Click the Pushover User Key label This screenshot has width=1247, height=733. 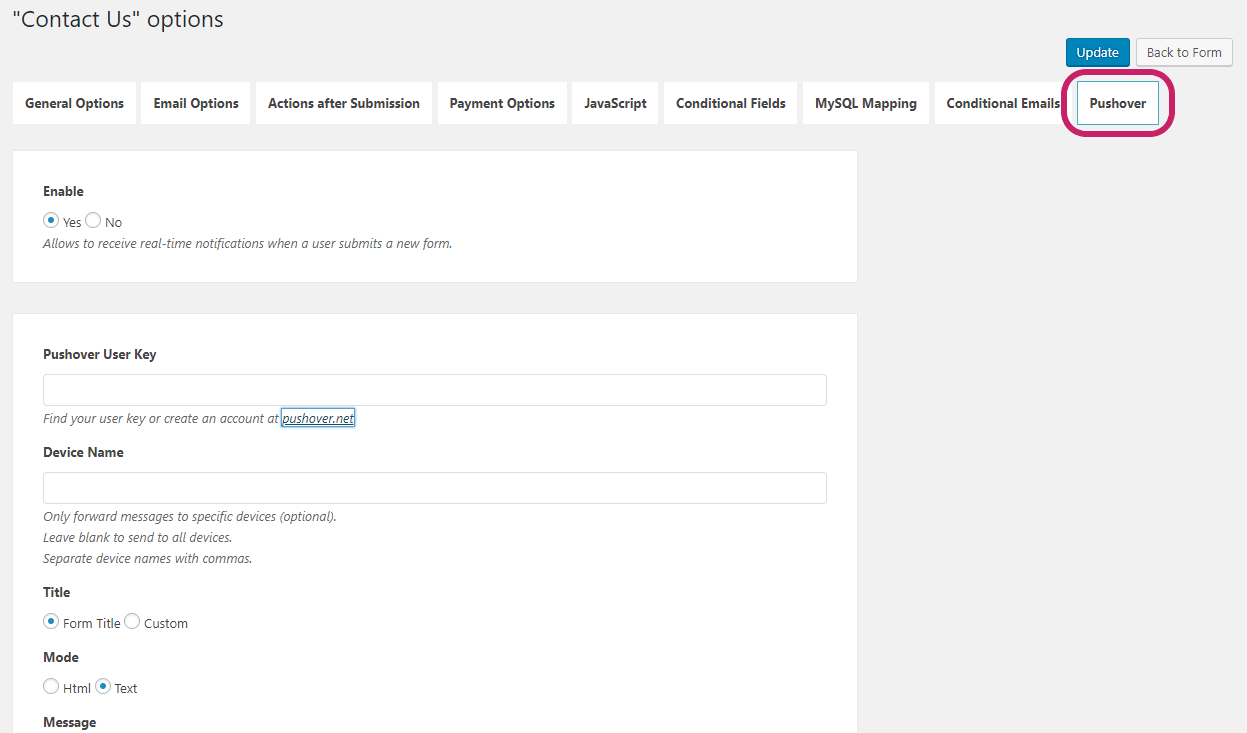pyautogui.click(x=100, y=354)
